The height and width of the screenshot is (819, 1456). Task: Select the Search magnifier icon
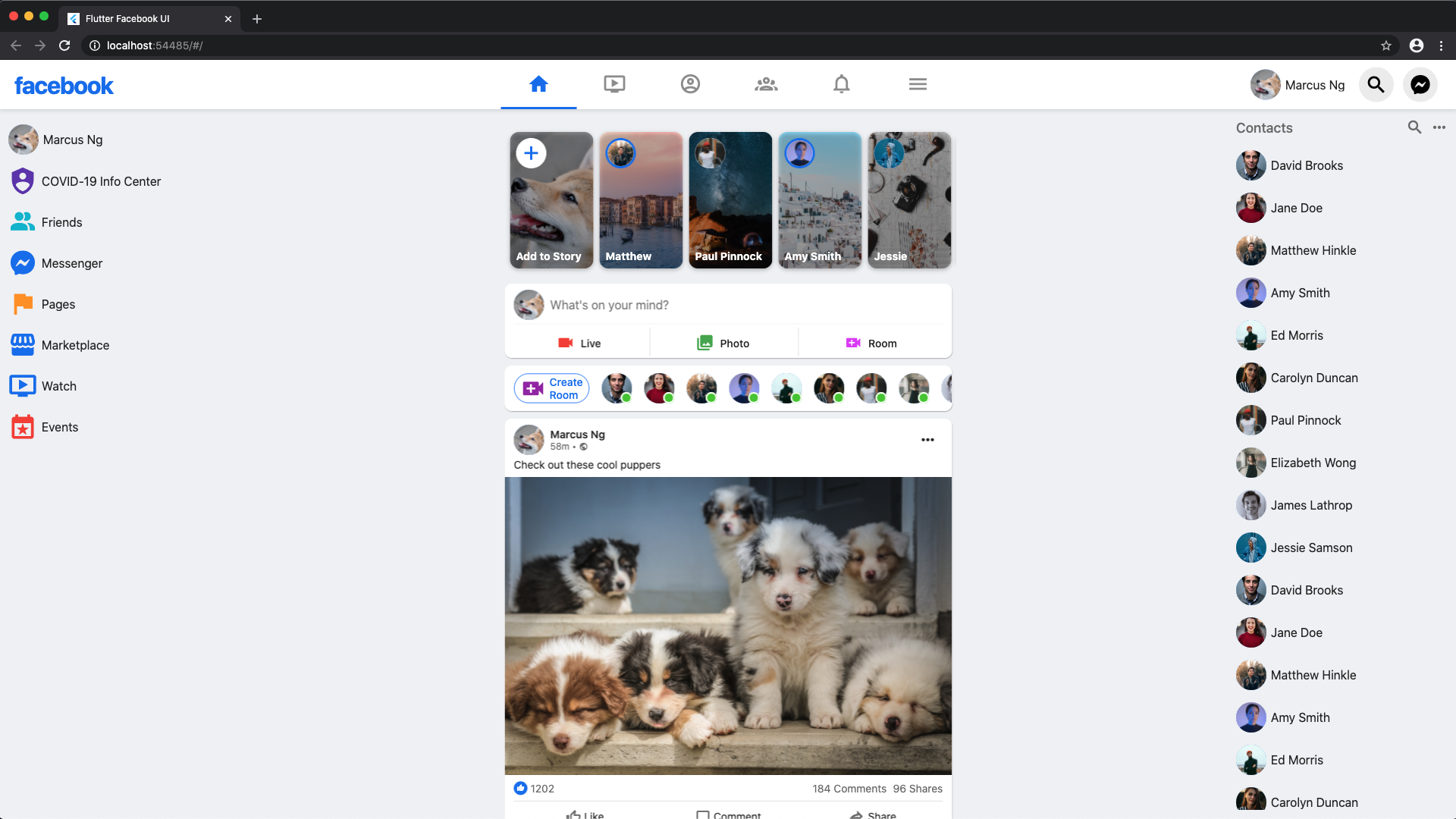[x=1376, y=85]
